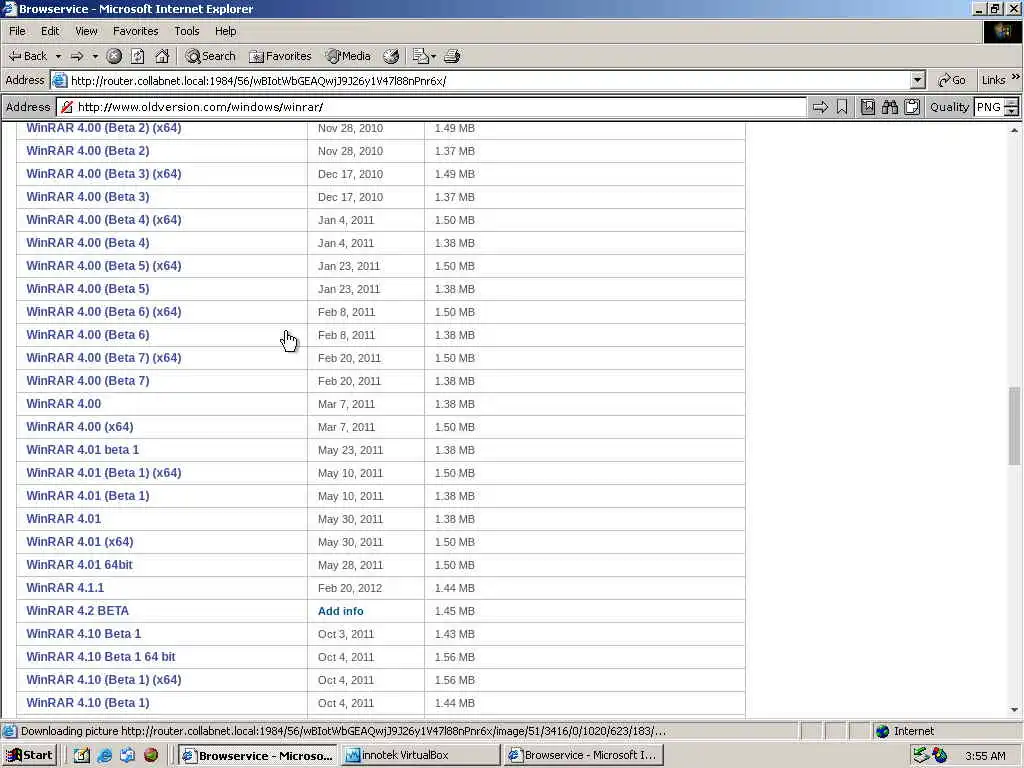Click the system tray network icon
Viewport: 1024px width, 768px height.
tap(921, 755)
